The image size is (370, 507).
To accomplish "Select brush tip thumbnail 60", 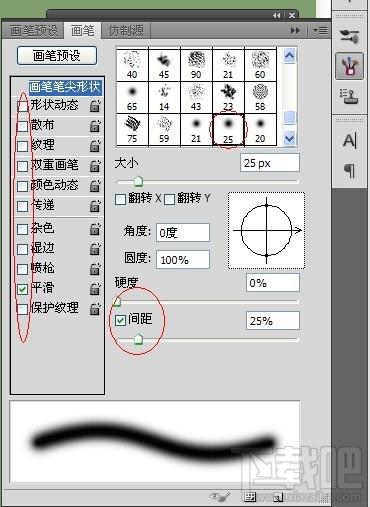I will click(x=260, y=65).
